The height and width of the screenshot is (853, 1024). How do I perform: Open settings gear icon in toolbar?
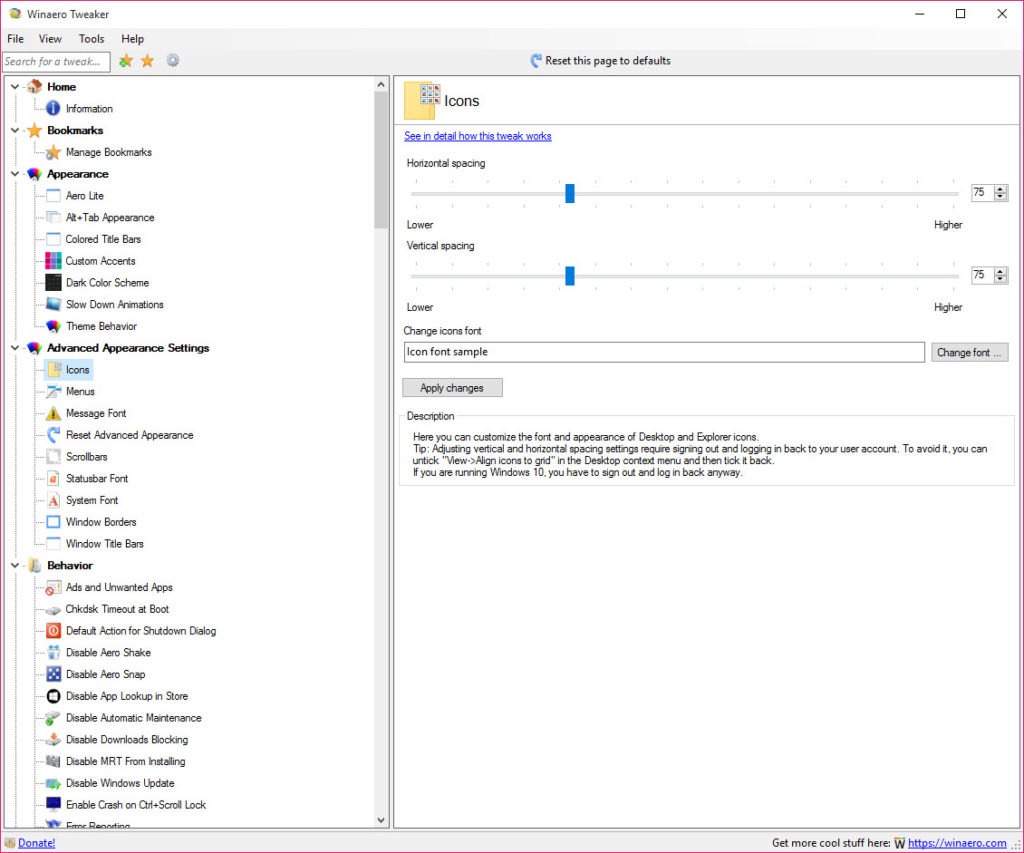172,61
